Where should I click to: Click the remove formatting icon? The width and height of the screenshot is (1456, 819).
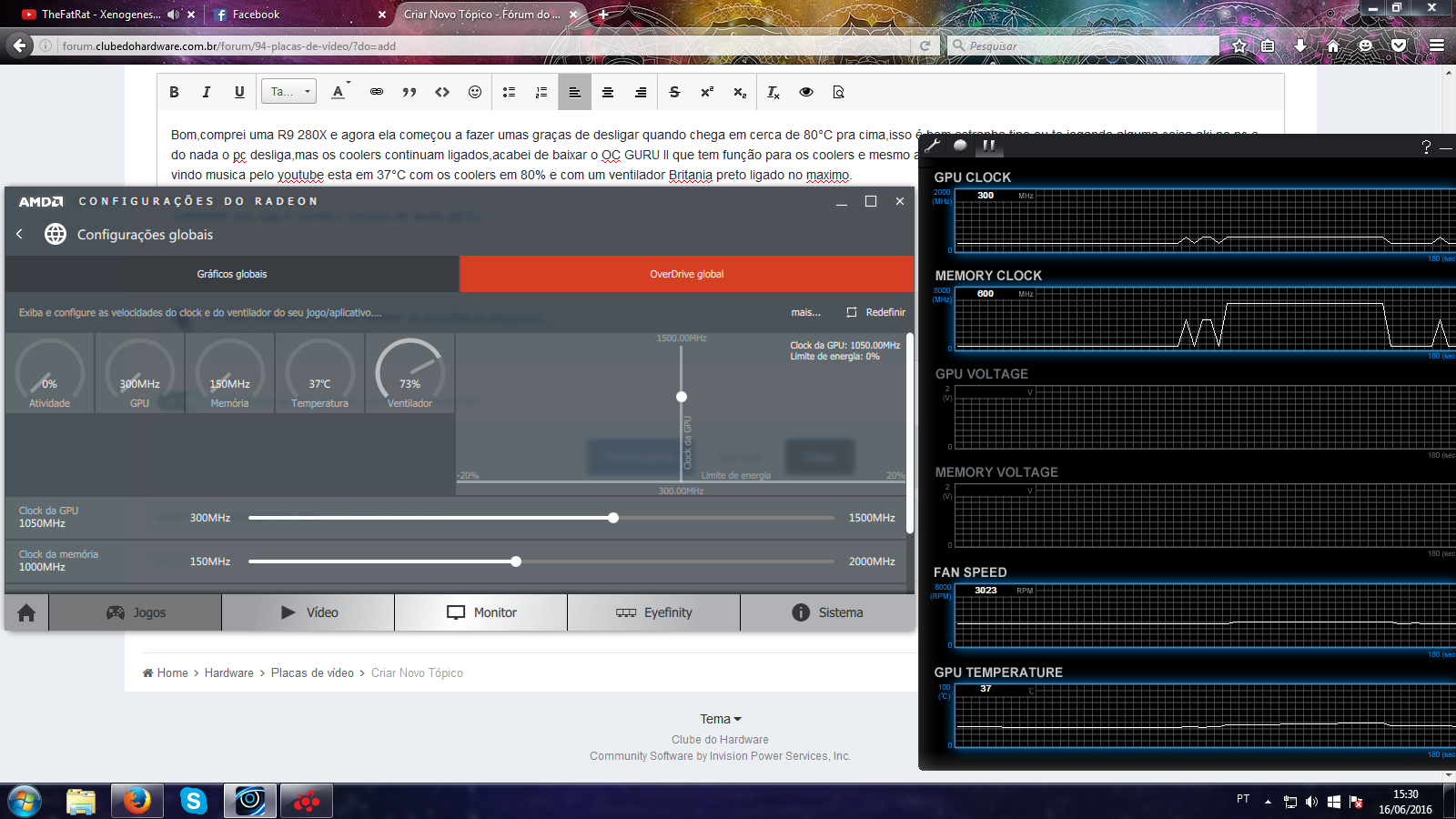click(773, 92)
